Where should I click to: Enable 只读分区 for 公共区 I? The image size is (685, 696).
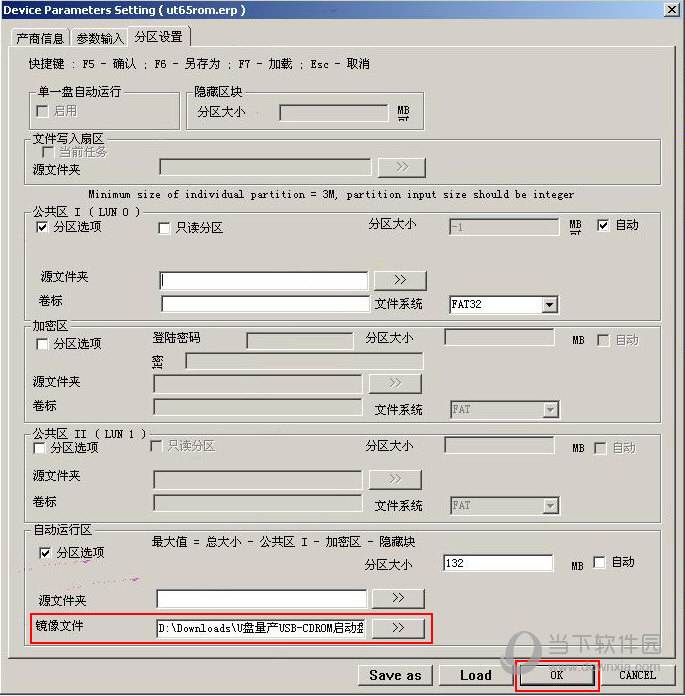[x=164, y=228]
